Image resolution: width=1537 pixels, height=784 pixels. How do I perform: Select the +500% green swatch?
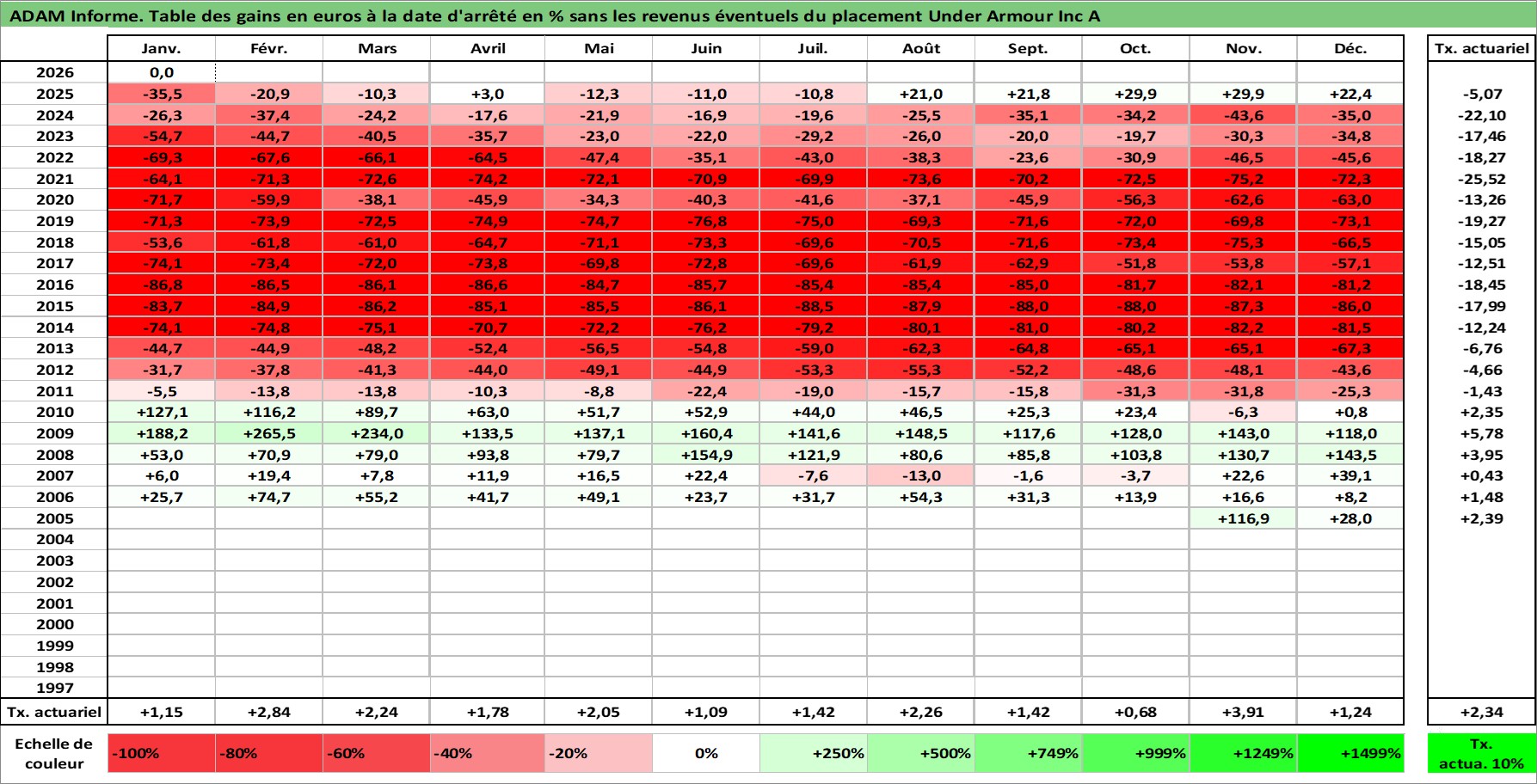(921, 753)
